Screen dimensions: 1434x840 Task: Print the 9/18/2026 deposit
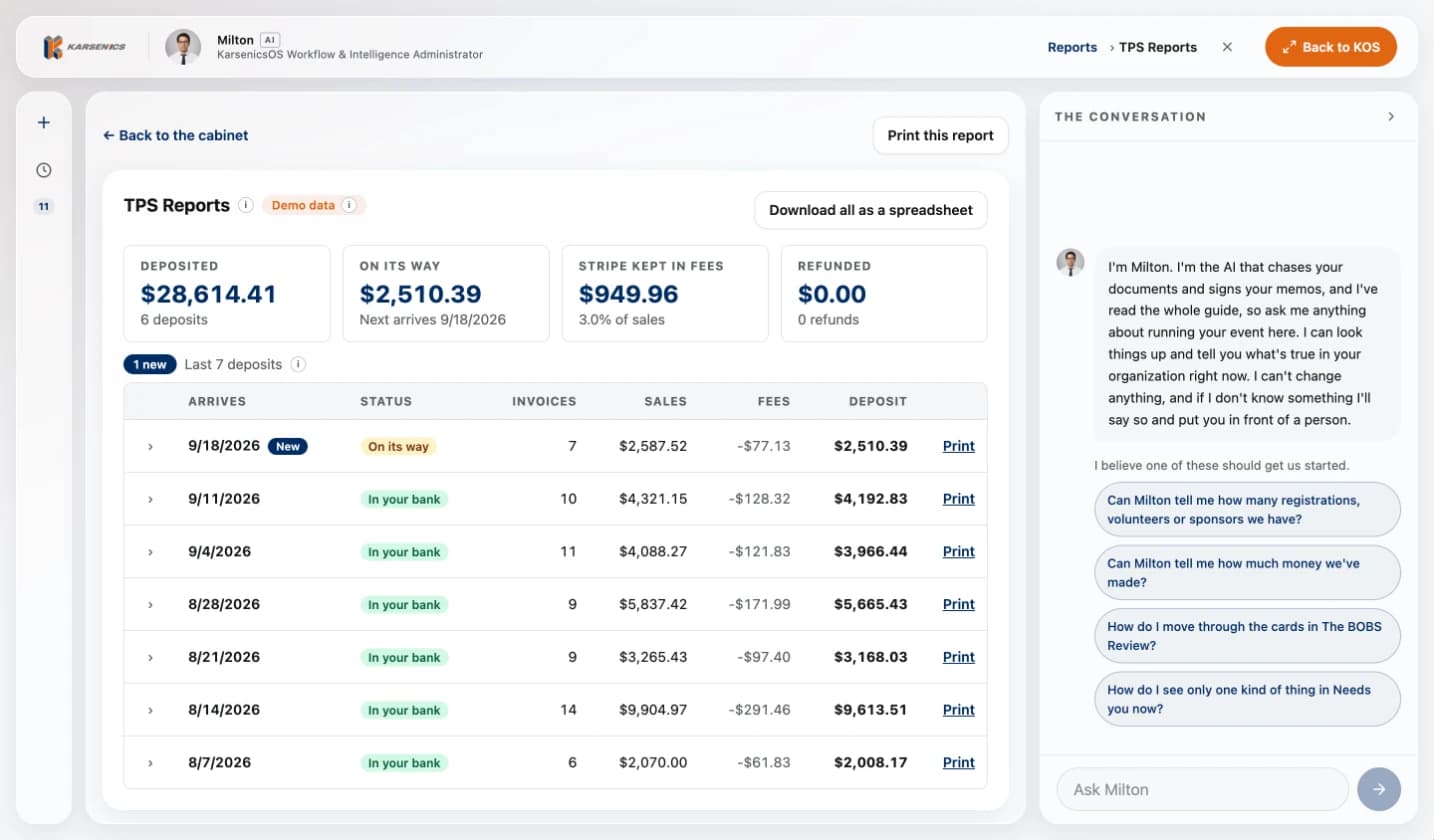[958, 446]
